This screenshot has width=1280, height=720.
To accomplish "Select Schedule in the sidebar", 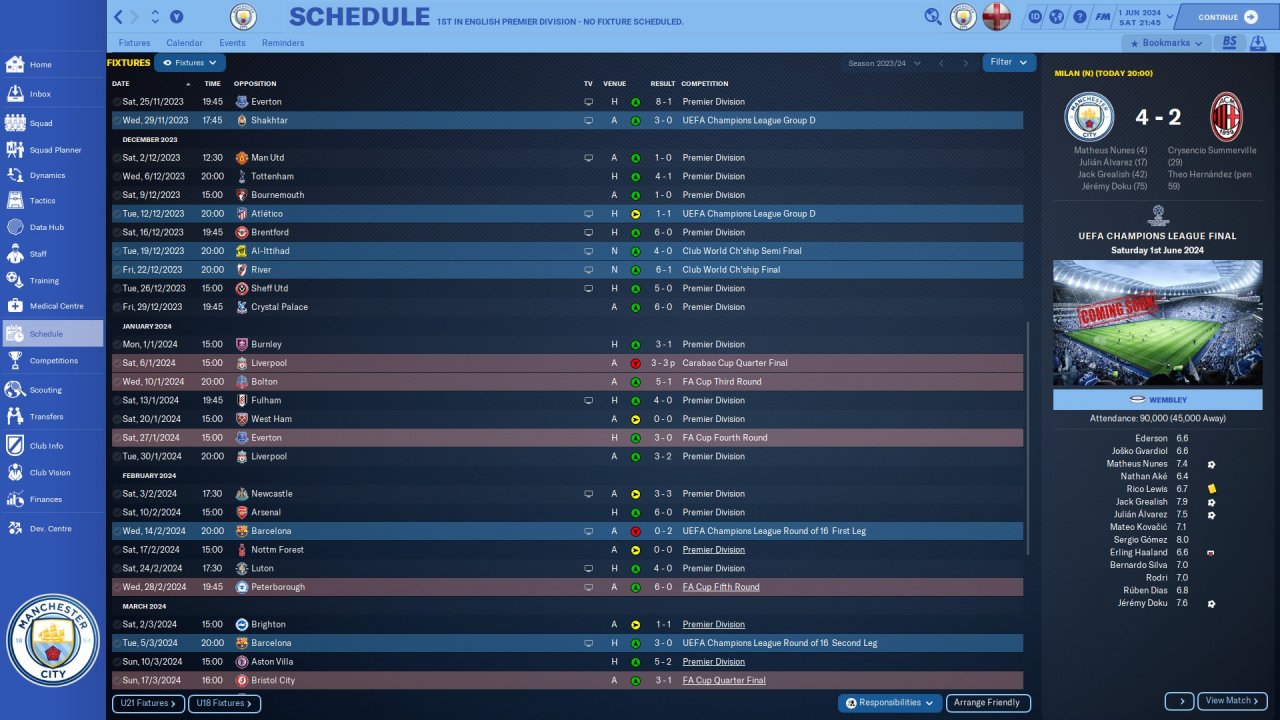I will pyautogui.click(x=52, y=334).
